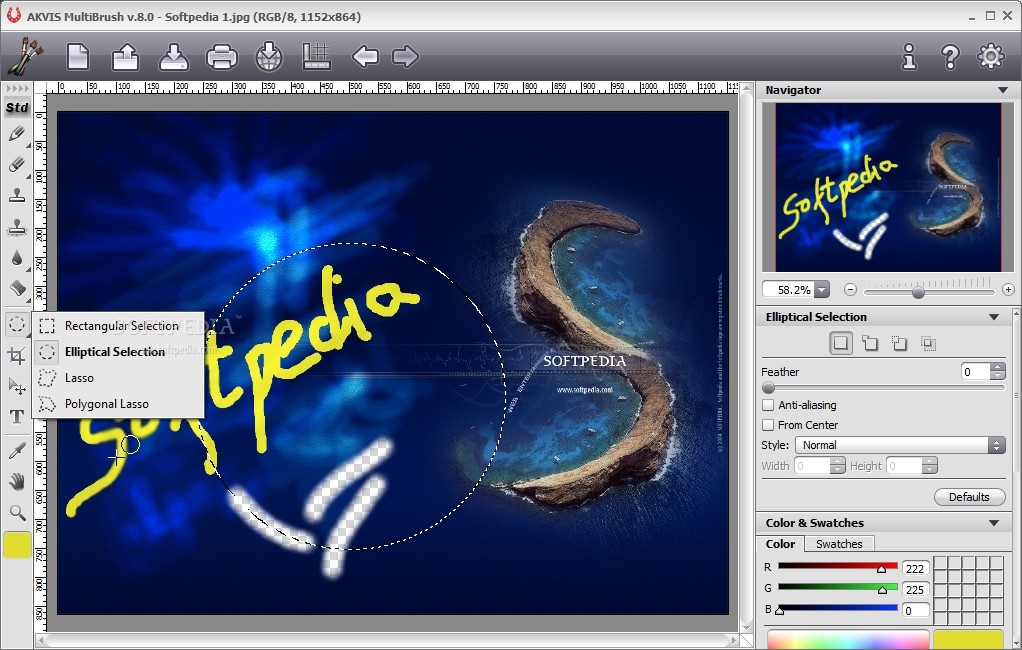
Task: Click the Elliptical Selection tool button in toolbar
Action: click(17, 324)
